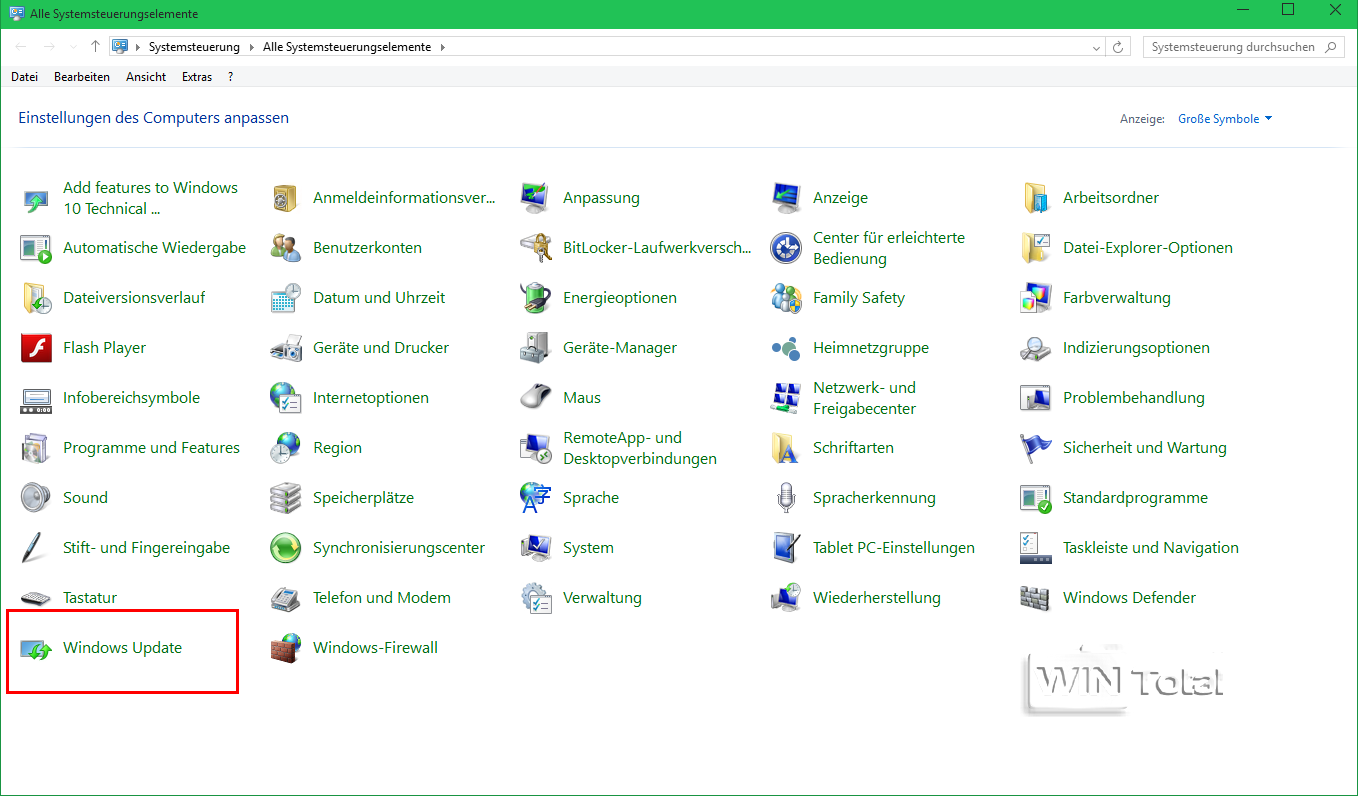Expand the address bar history dropdown
This screenshot has width=1358, height=796.
point(1097,47)
